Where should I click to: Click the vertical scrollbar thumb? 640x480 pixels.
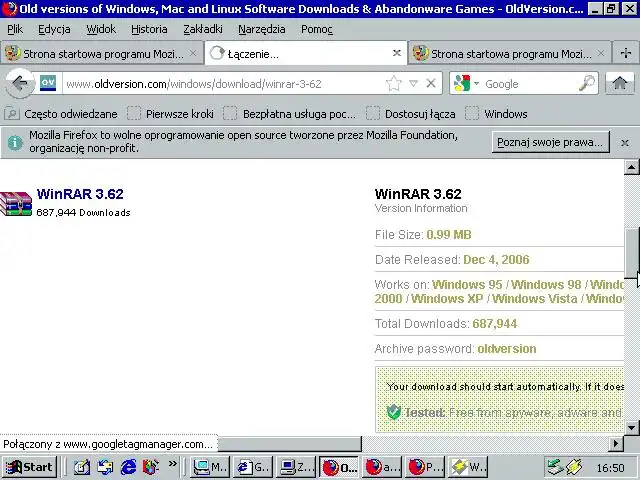[x=631, y=252]
